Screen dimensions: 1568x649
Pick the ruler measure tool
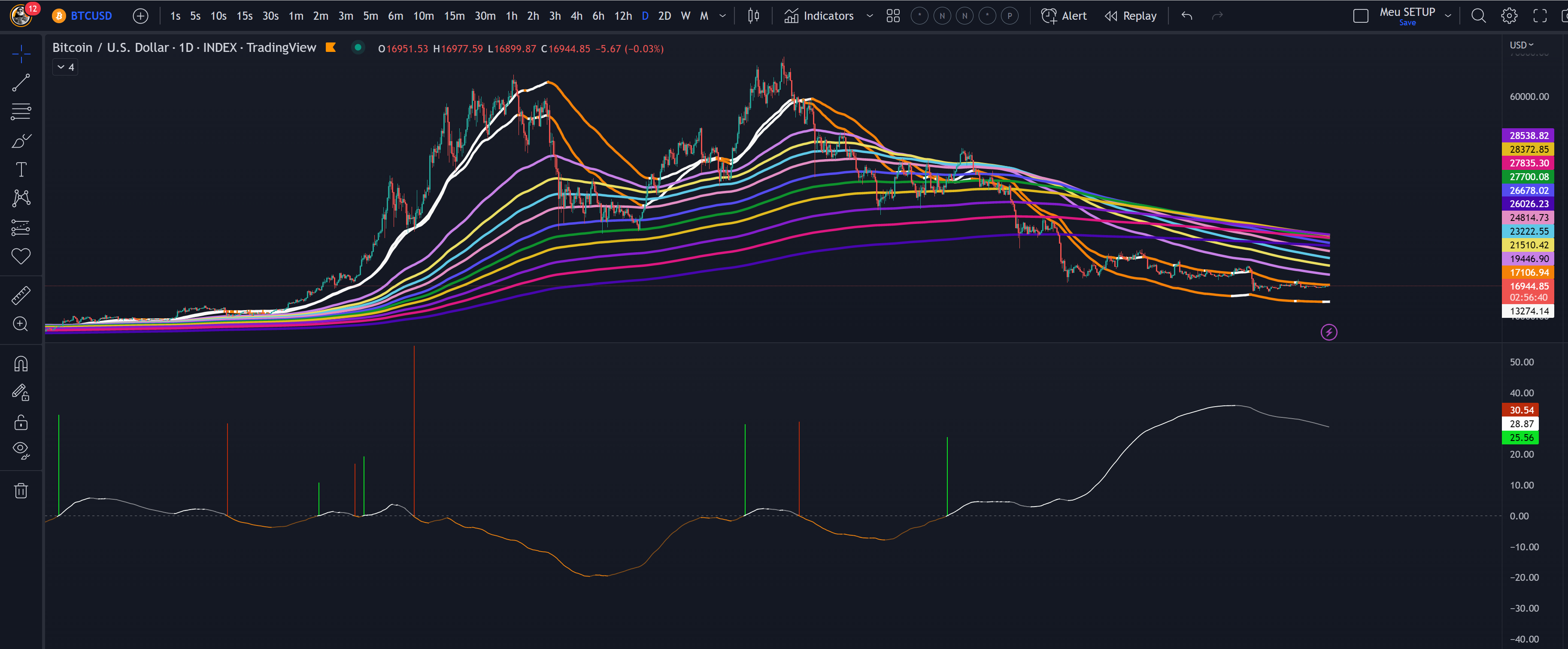tap(21, 296)
